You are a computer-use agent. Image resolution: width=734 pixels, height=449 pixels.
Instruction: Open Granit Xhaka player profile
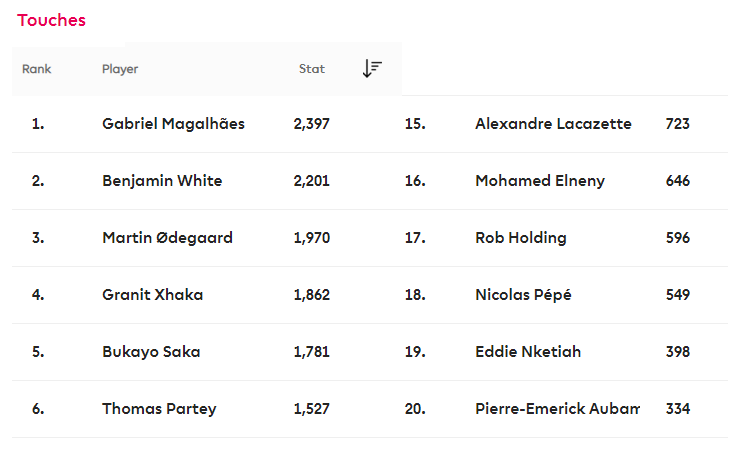click(x=151, y=295)
